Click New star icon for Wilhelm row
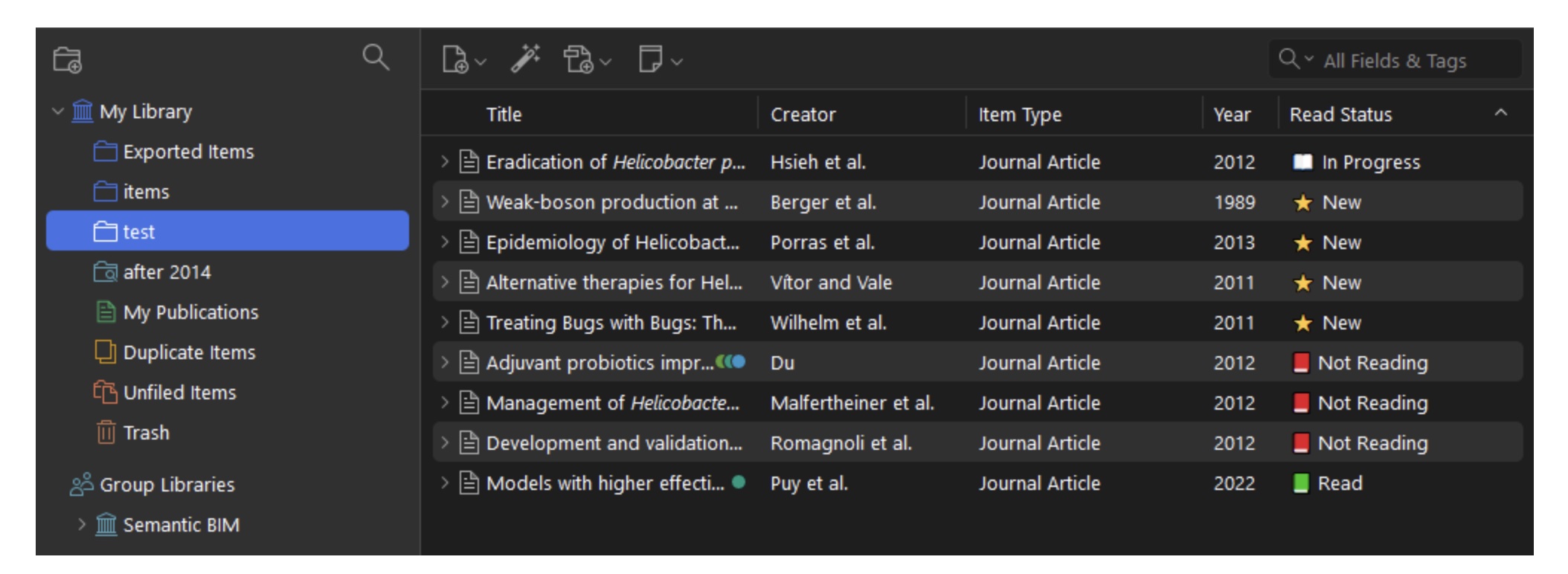Screen dimensions: 1568x574 pos(1302,323)
